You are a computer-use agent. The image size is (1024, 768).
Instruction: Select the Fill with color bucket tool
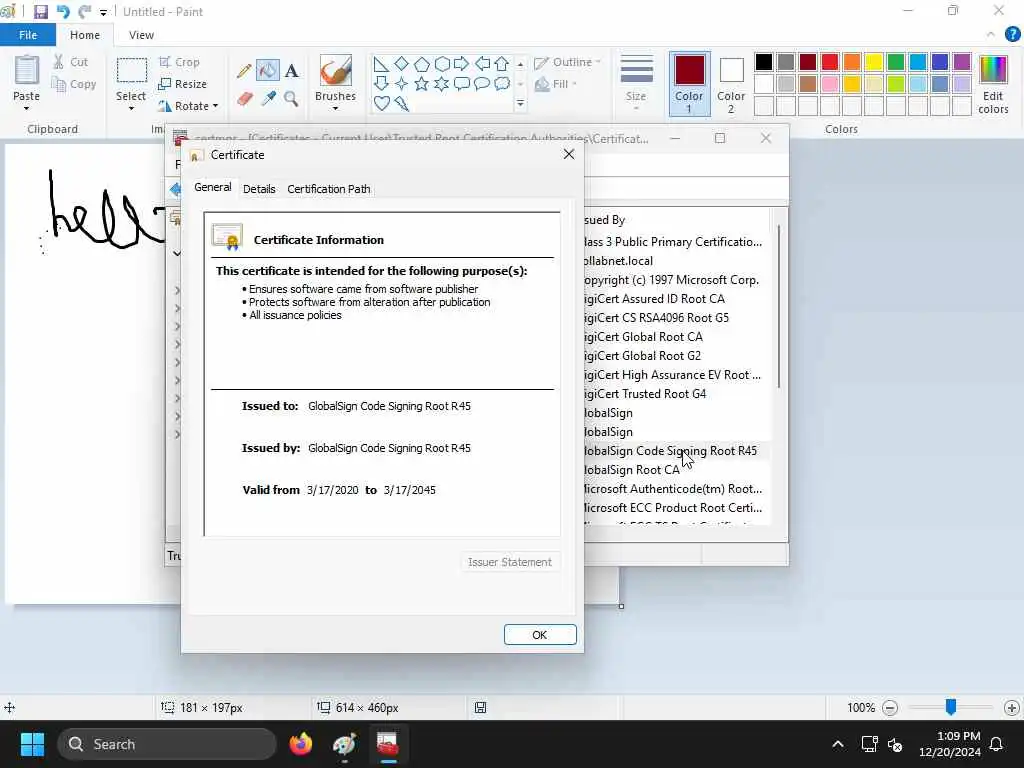coord(268,71)
